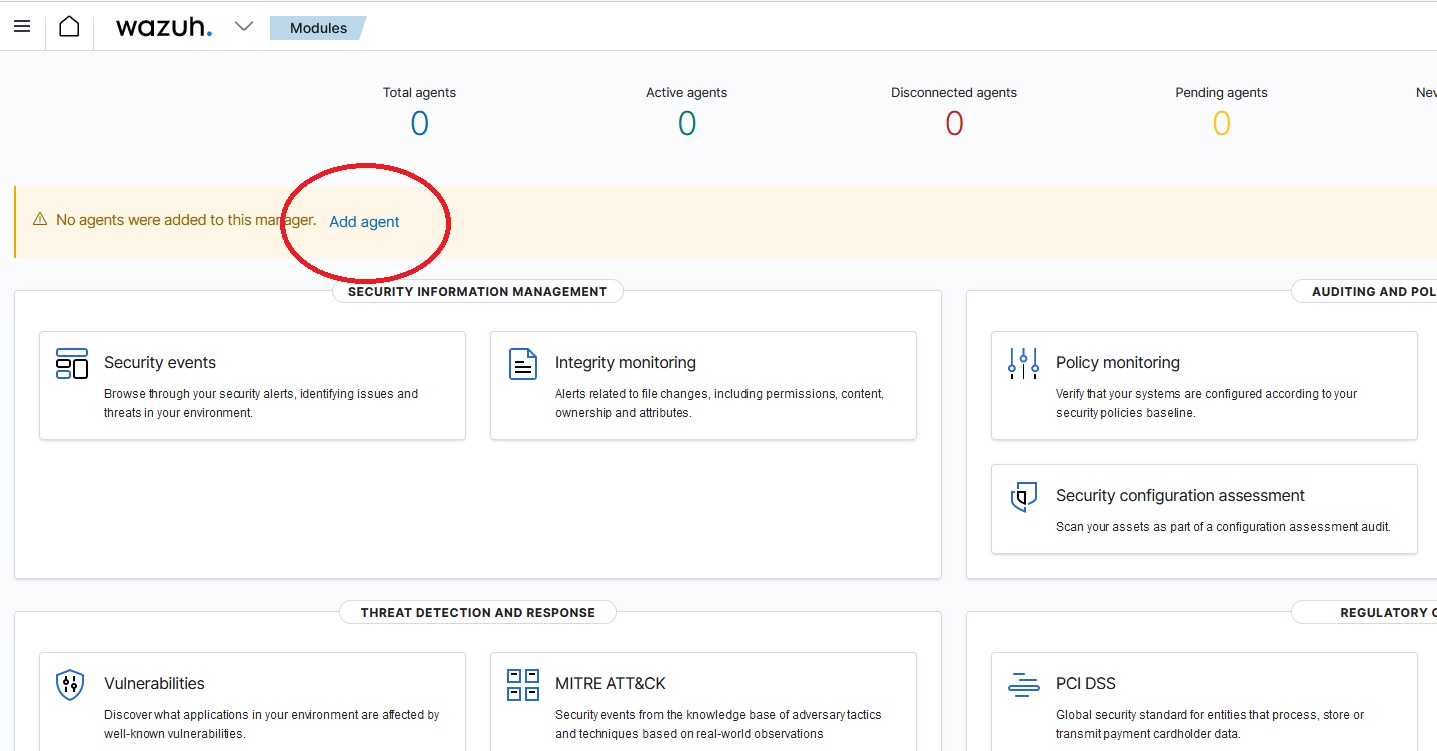Click the warning icon in agent banner
Screen dimensions: 1437x751
tap(40, 219)
